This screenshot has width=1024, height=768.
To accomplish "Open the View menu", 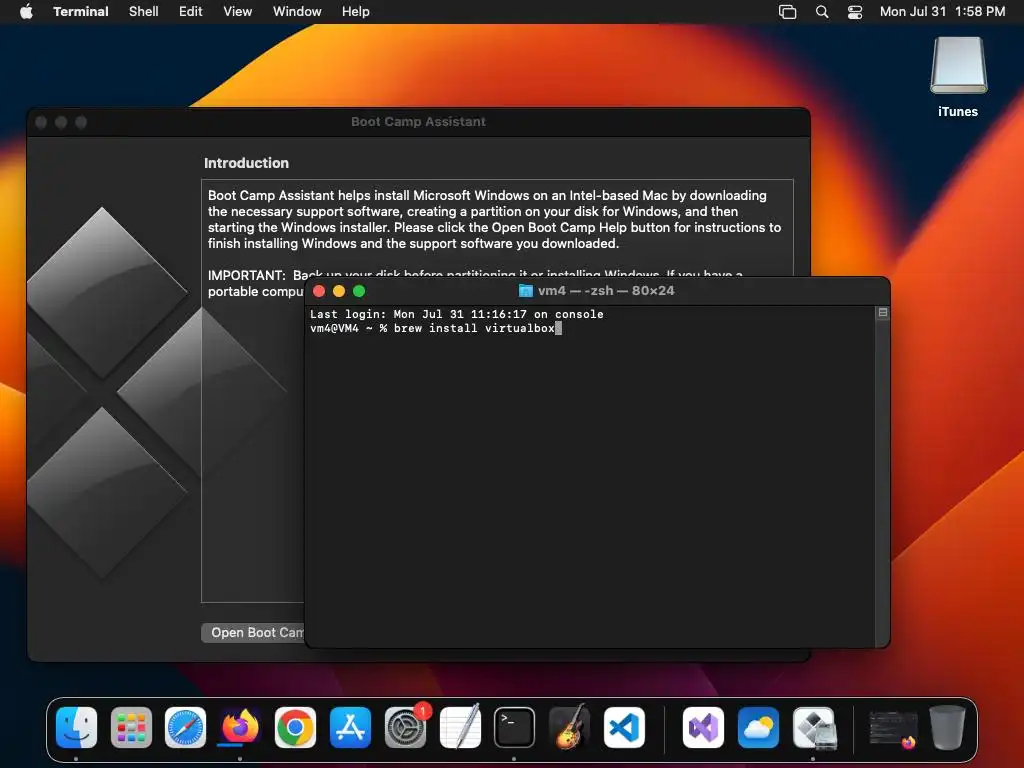I will (x=238, y=12).
